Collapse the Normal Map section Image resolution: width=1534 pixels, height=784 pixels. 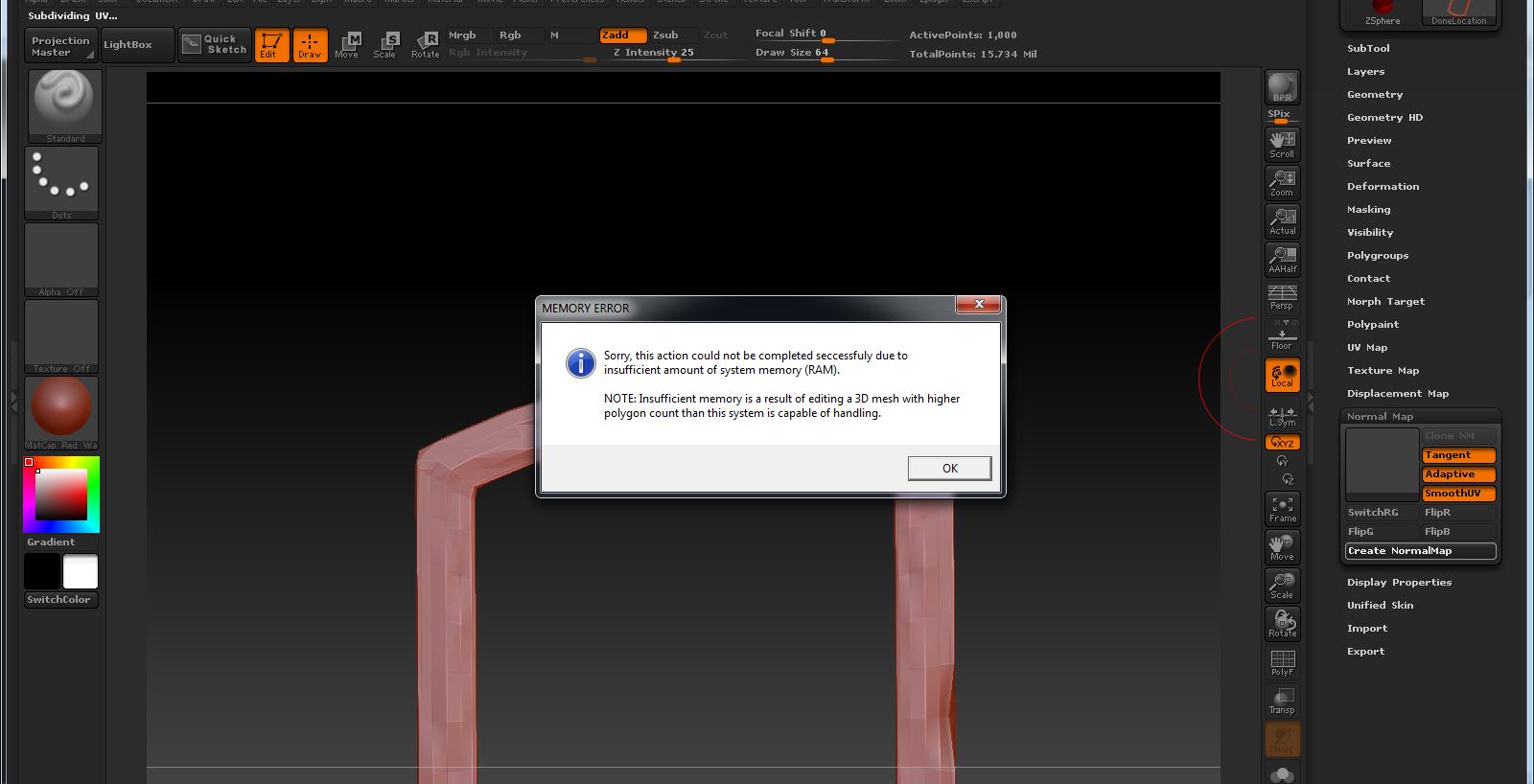coord(1380,417)
